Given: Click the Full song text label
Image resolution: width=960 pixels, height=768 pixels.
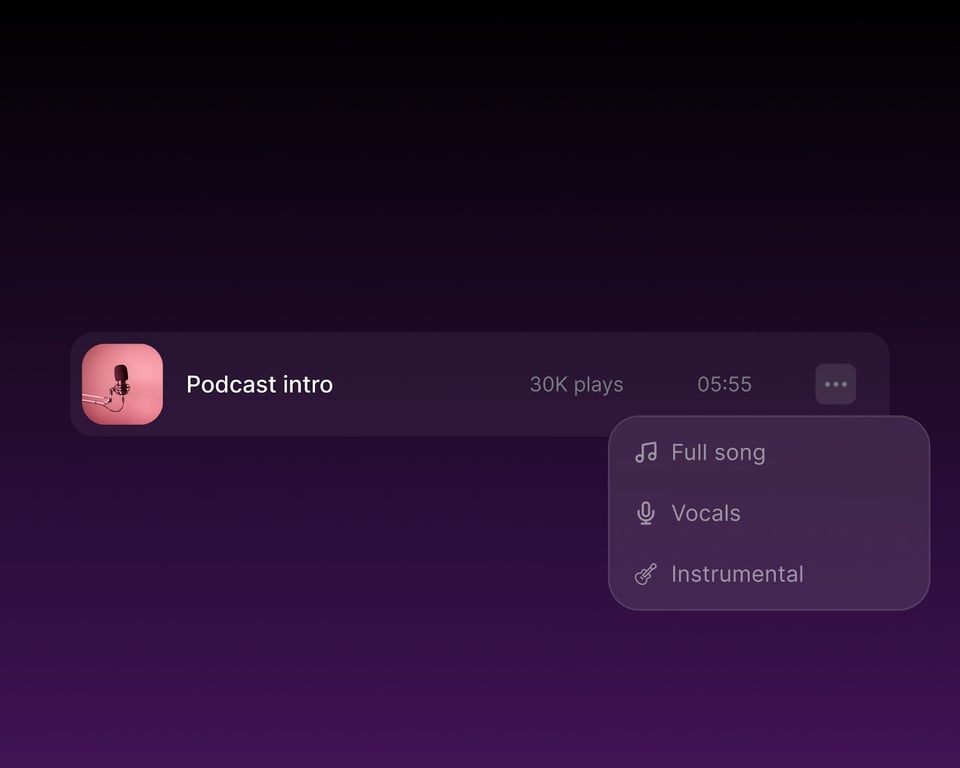Looking at the screenshot, I should [718, 453].
